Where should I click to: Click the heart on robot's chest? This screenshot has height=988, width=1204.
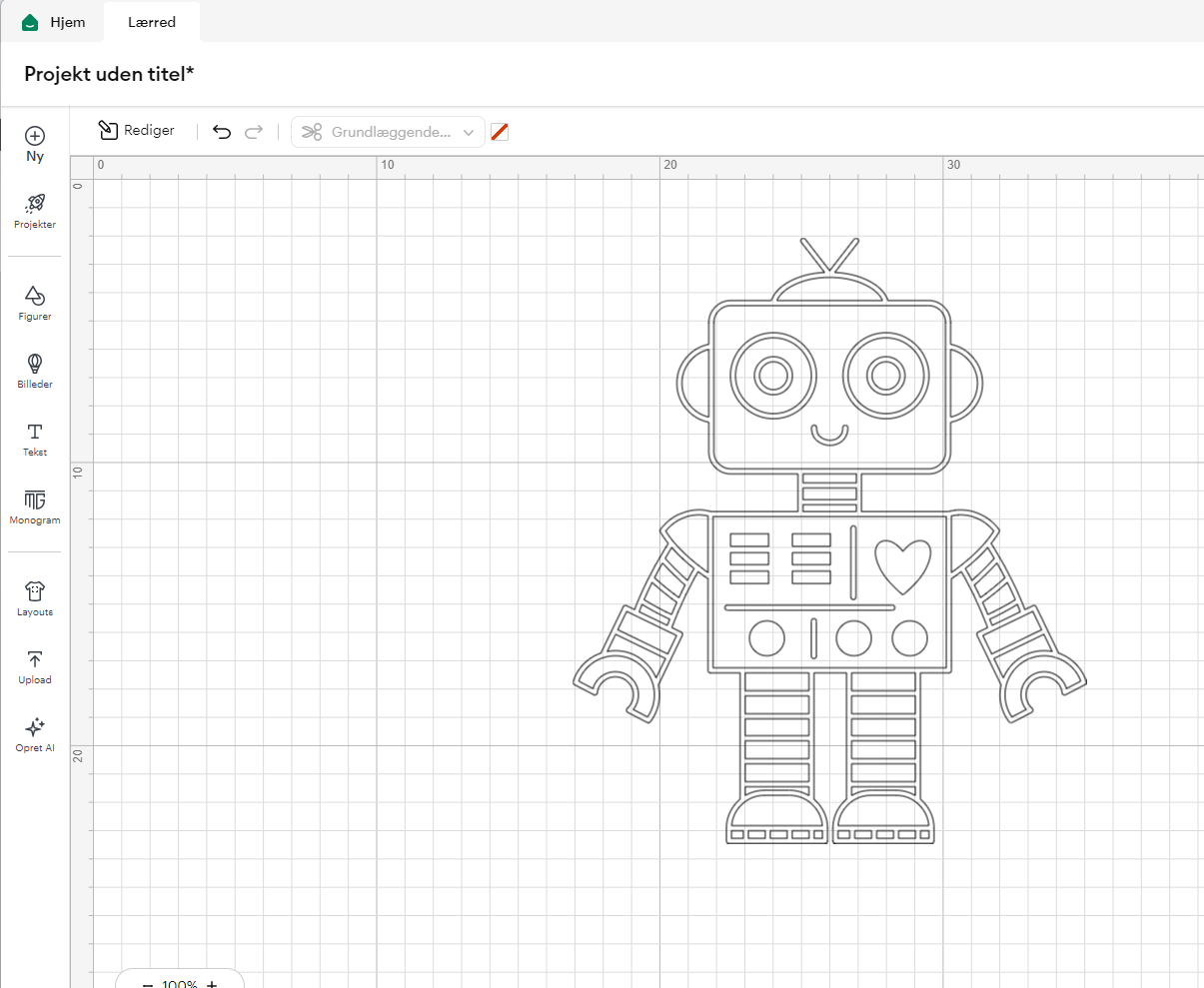(902, 564)
